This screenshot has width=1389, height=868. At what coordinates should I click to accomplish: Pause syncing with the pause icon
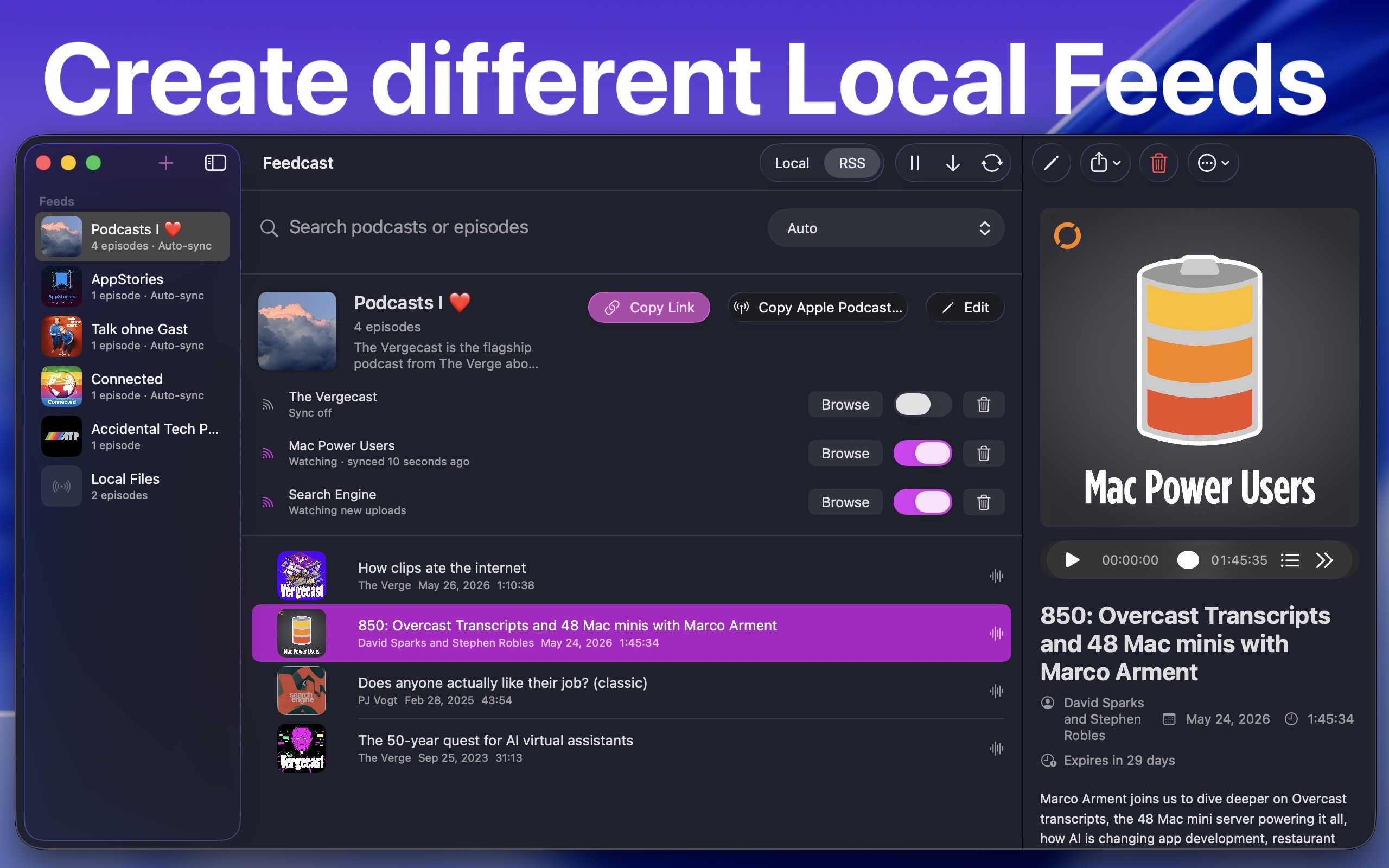click(915, 163)
